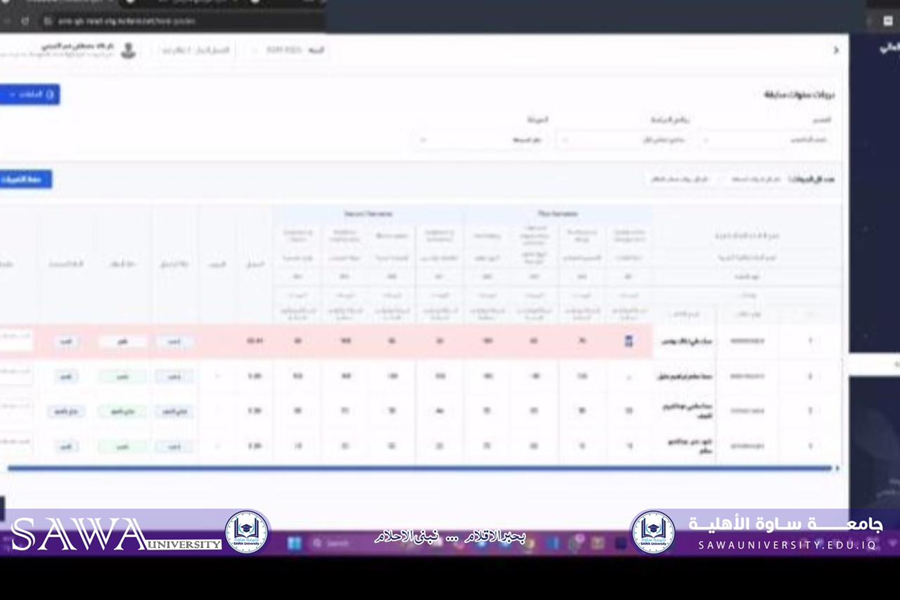Open the leftmost filter dropdown above the table
Viewport: 900px width, 600px height.
click(x=480, y=141)
